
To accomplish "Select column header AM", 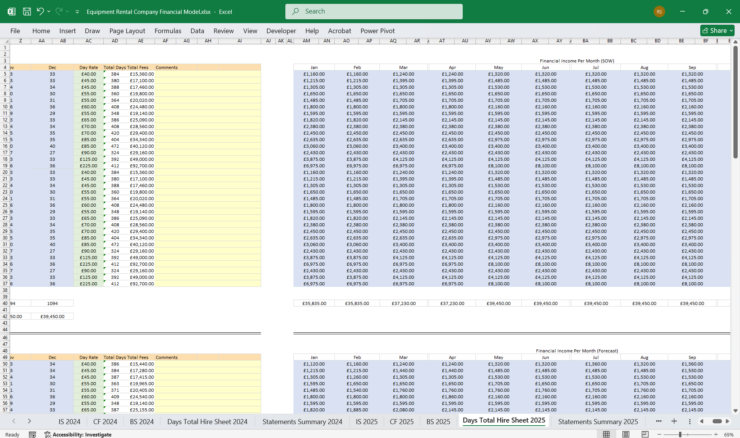I will [x=306, y=41].
